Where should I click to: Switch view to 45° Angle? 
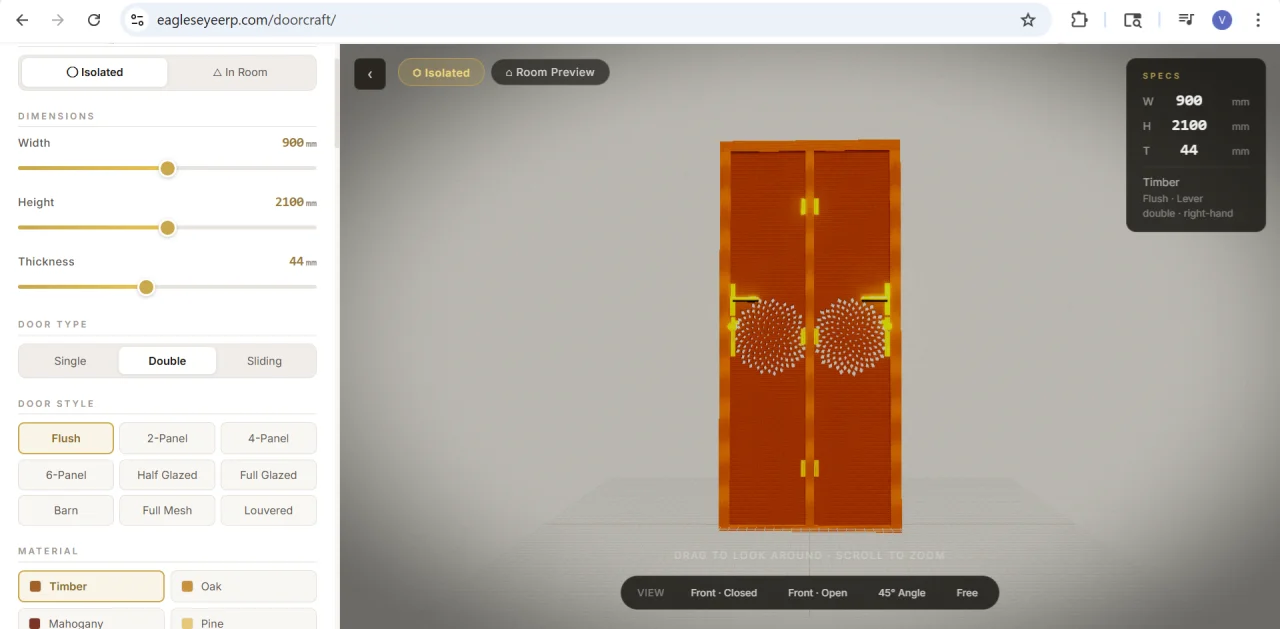coord(902,593)
